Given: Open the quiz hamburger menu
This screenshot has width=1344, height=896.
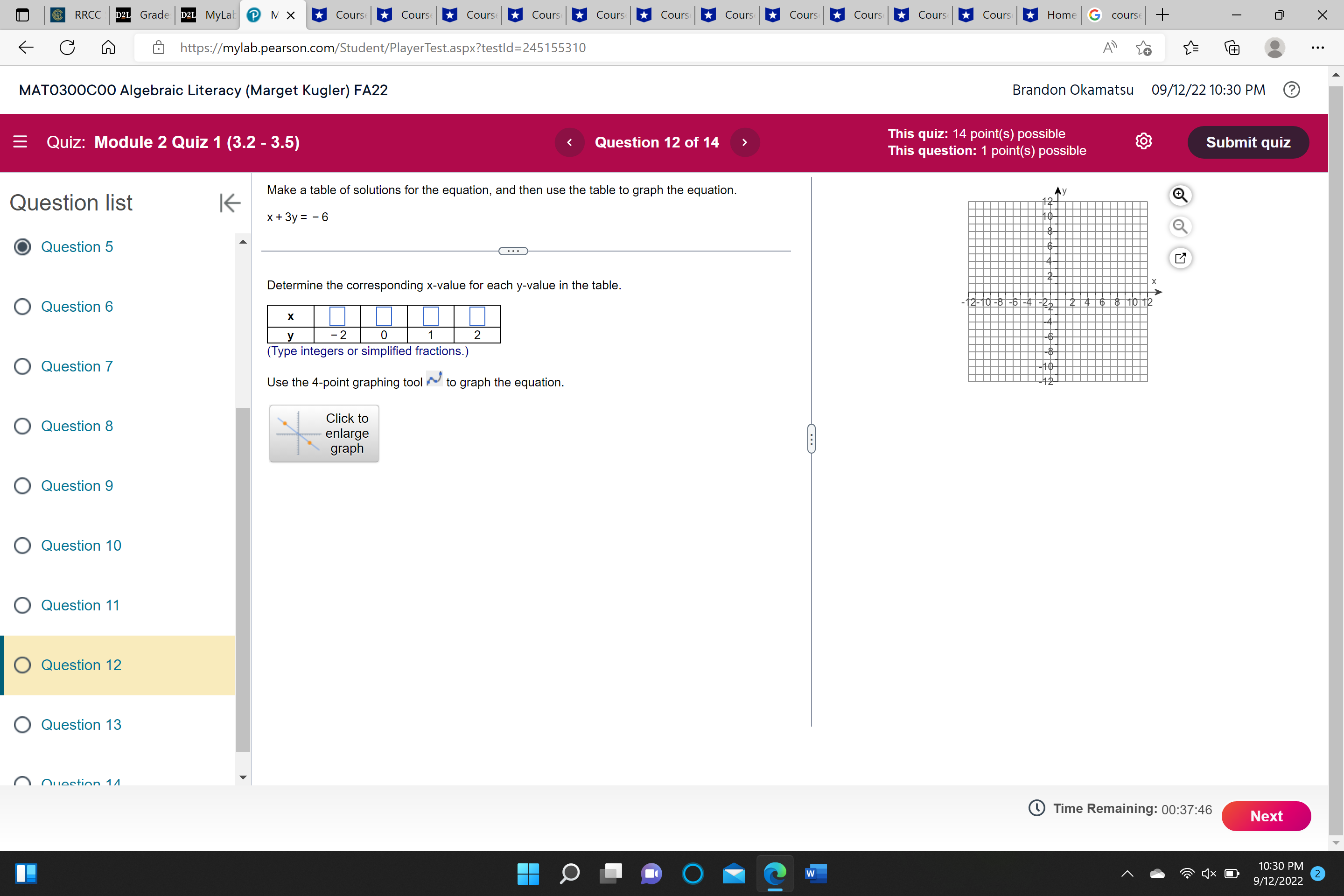Looking at the screenshot, I should tap(20, 141).
